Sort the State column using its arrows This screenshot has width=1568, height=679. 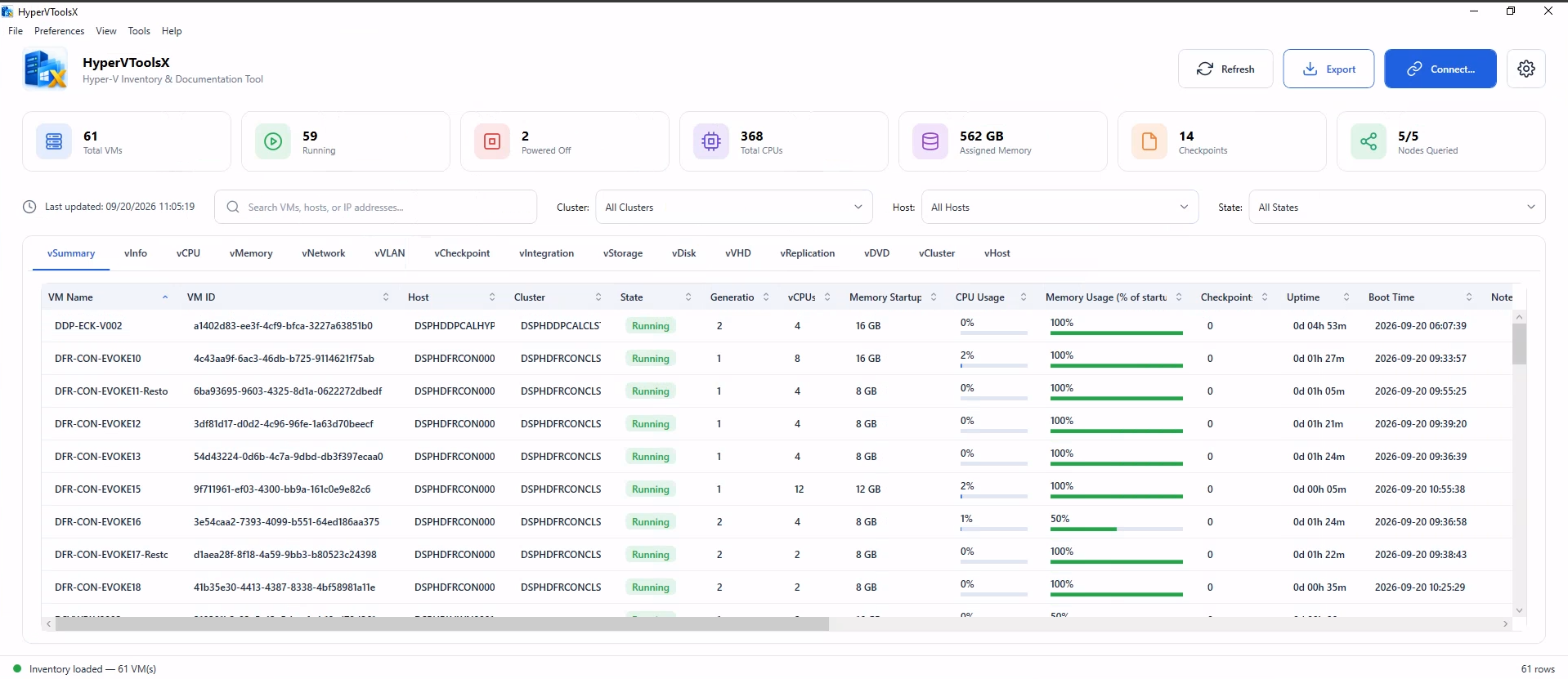[x=688, y=297]
